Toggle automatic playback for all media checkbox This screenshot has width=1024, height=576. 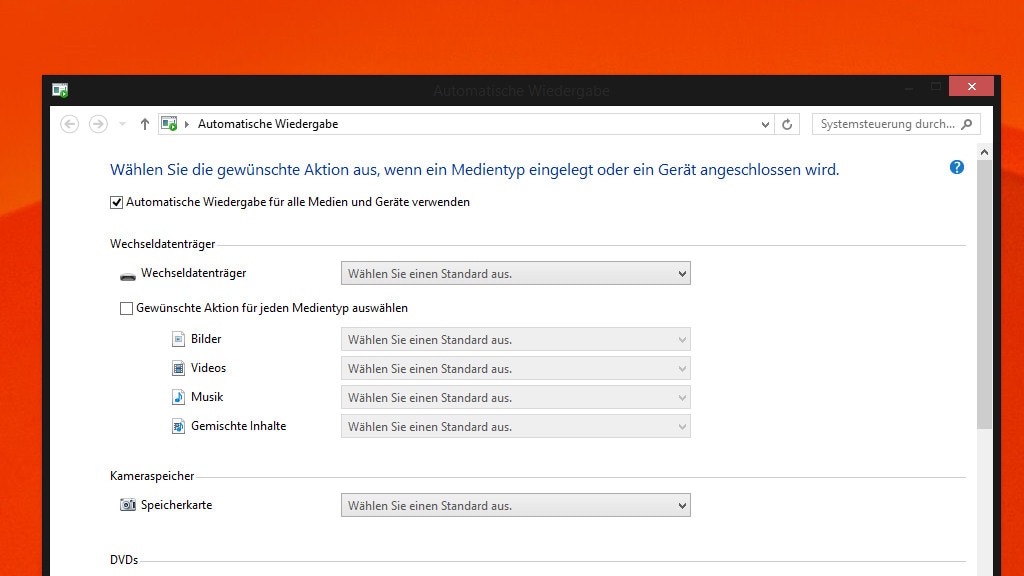point(116,202)
